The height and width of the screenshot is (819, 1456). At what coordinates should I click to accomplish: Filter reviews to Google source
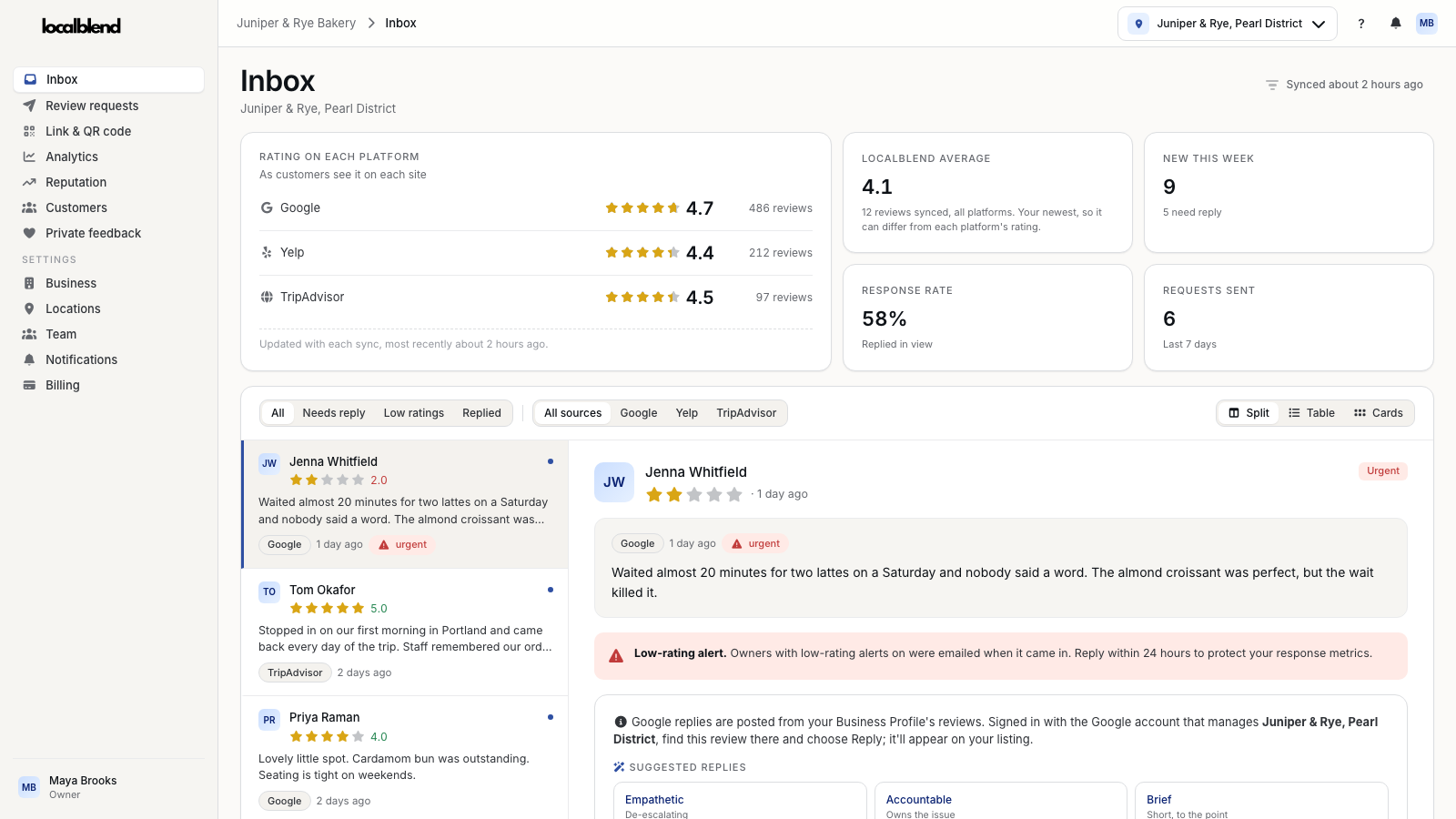click(x=639, y=413)
